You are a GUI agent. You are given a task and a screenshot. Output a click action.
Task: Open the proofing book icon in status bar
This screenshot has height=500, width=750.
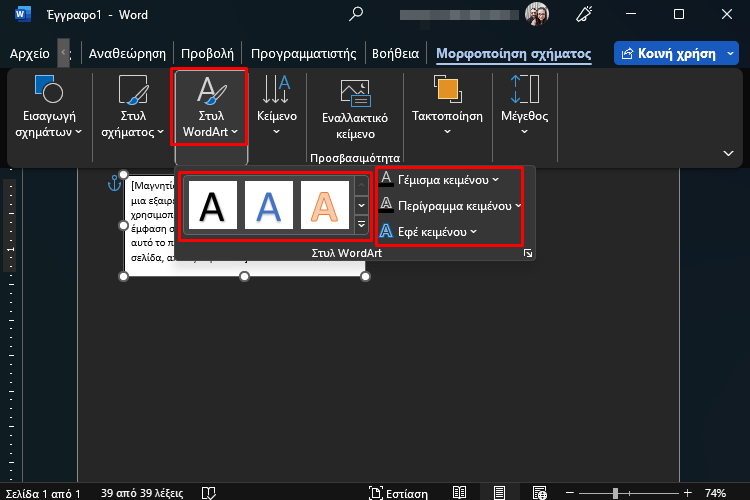[x=209, y=493]
